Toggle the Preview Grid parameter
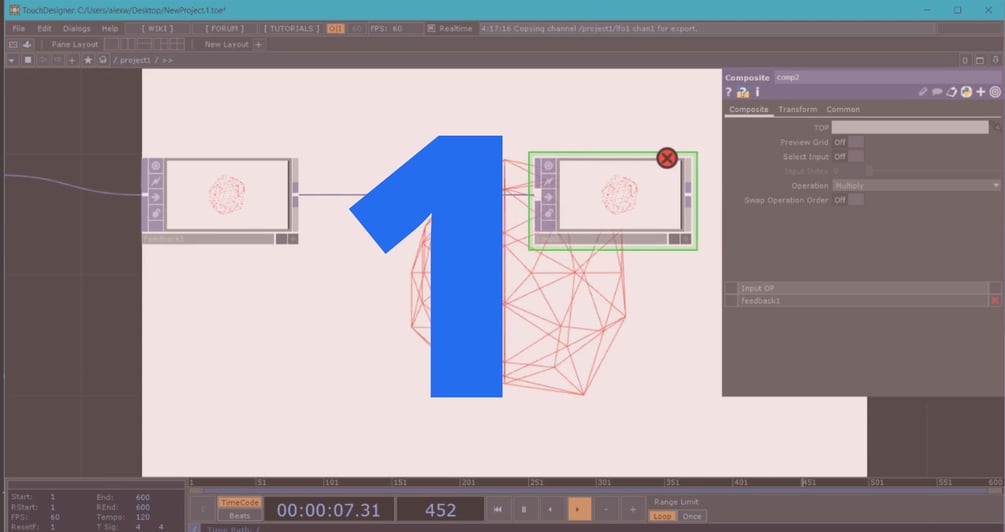Viewport: 1005px width, 532px height. (x=855, y=142)
